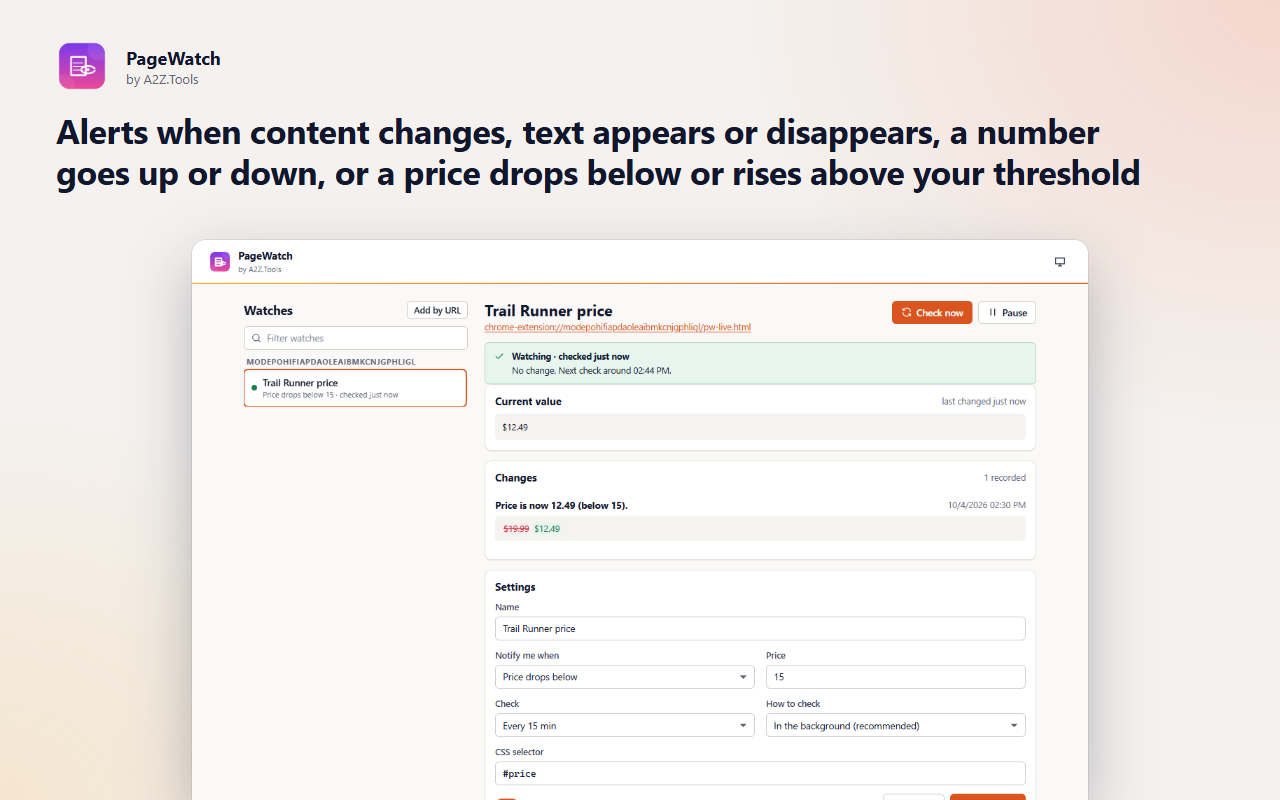The image size is (1280, 800).
Task: Pause the Trail Runner price watch
Action: coord(1007,313)
